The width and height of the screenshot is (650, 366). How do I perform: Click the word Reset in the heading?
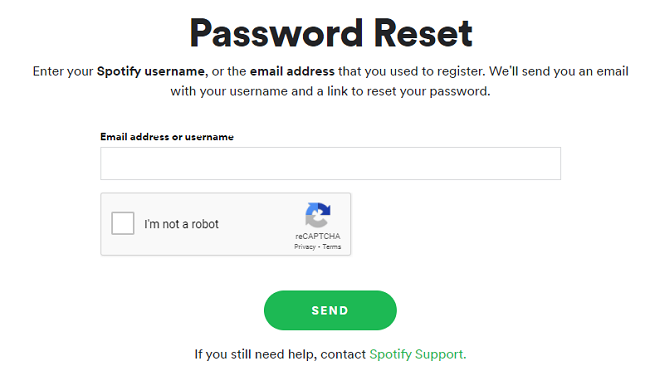pyautogui.click(x=423, y=33)
